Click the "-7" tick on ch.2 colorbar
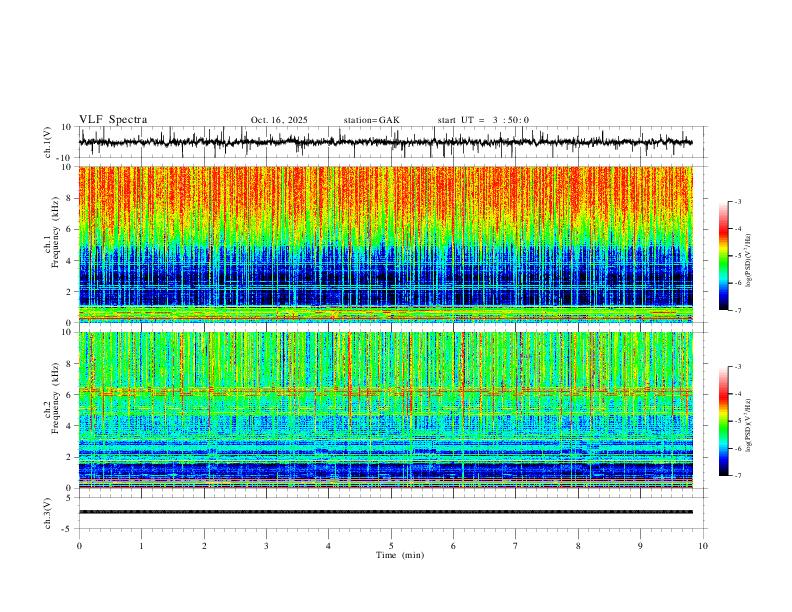This screenshot has width=792, height=612. coord(737,476)
